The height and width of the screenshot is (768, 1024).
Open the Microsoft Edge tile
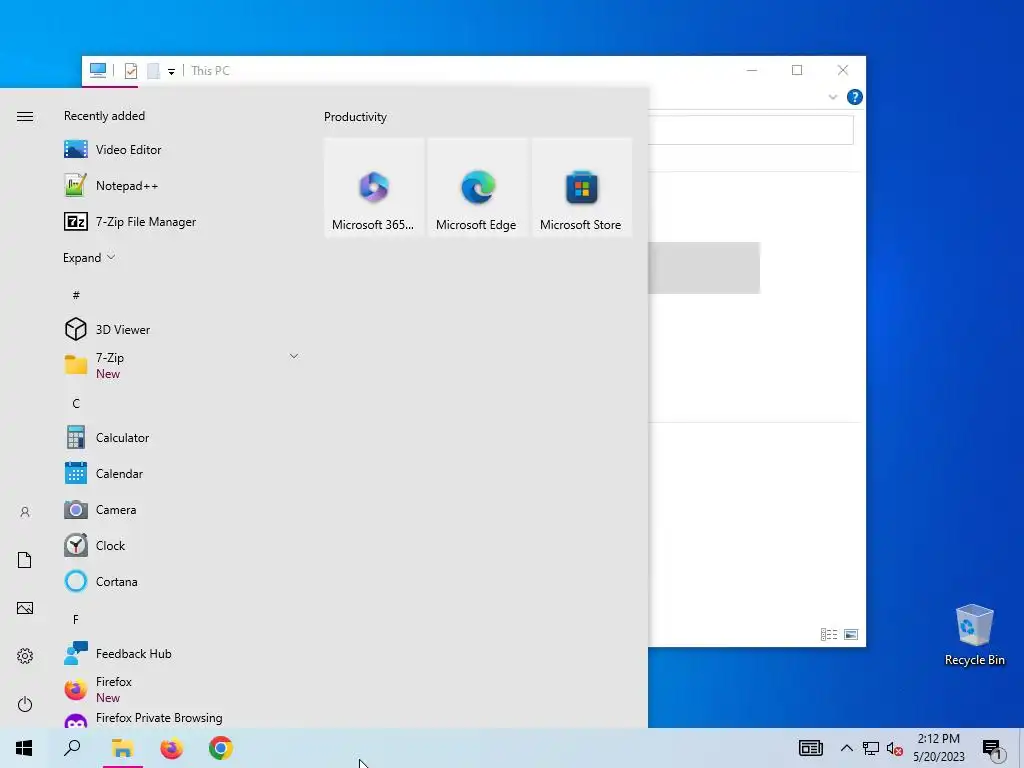(x=477, y=187)
